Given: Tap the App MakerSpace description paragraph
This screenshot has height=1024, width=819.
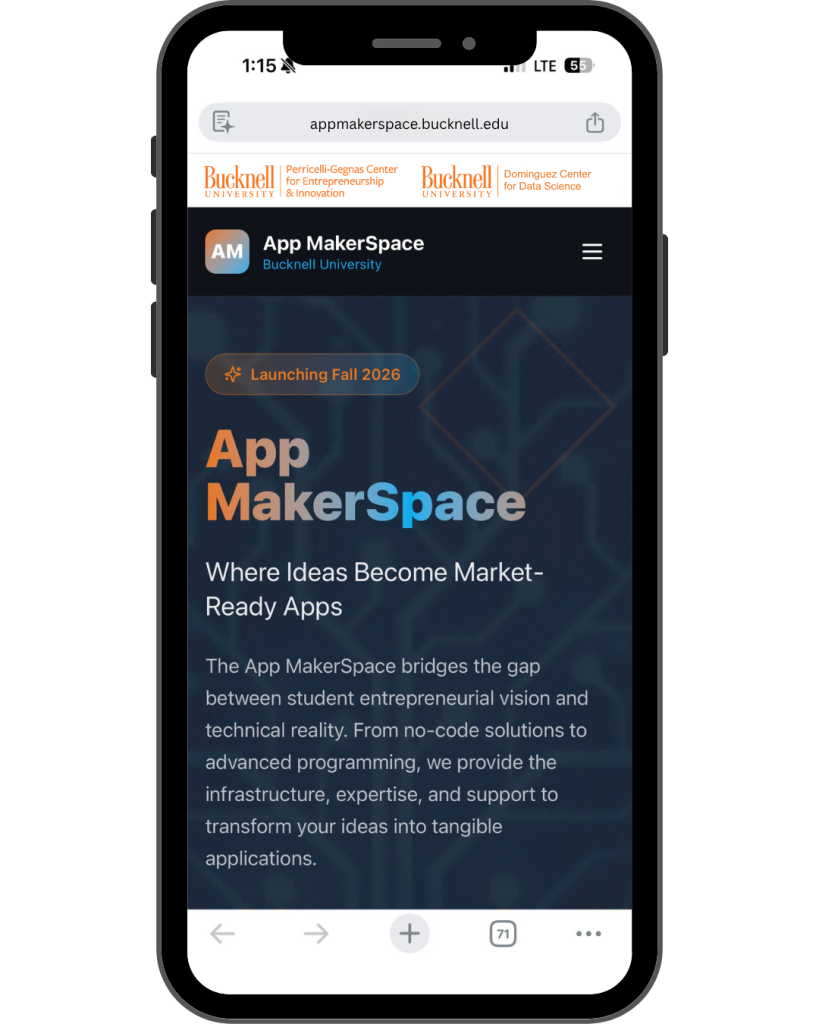Looking at the screenshot, I should pyautogui.click(x=396, y=762).
